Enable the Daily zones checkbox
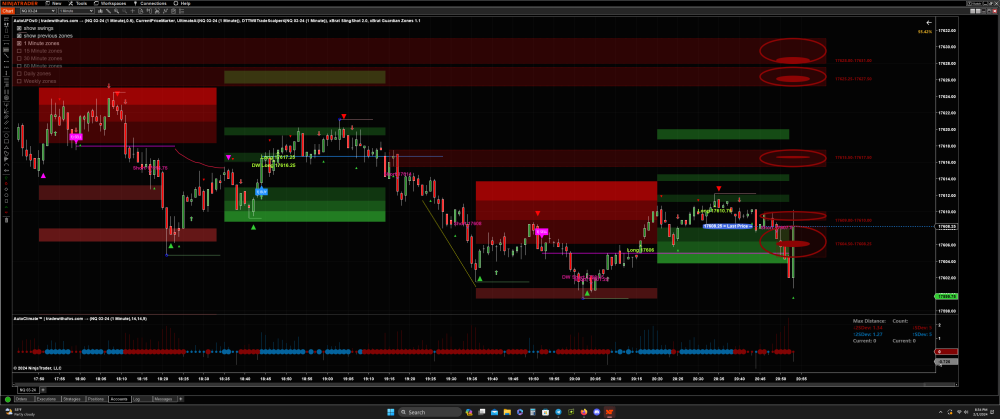The image size is (1000, 419). pyautogui.click(x=19, y=73)
